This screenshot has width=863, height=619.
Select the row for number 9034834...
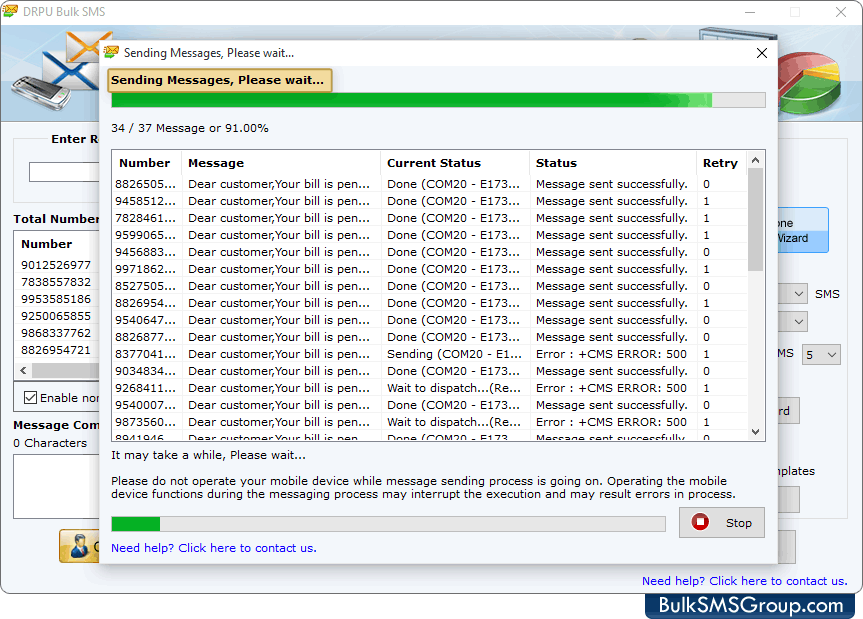point(429,371)
